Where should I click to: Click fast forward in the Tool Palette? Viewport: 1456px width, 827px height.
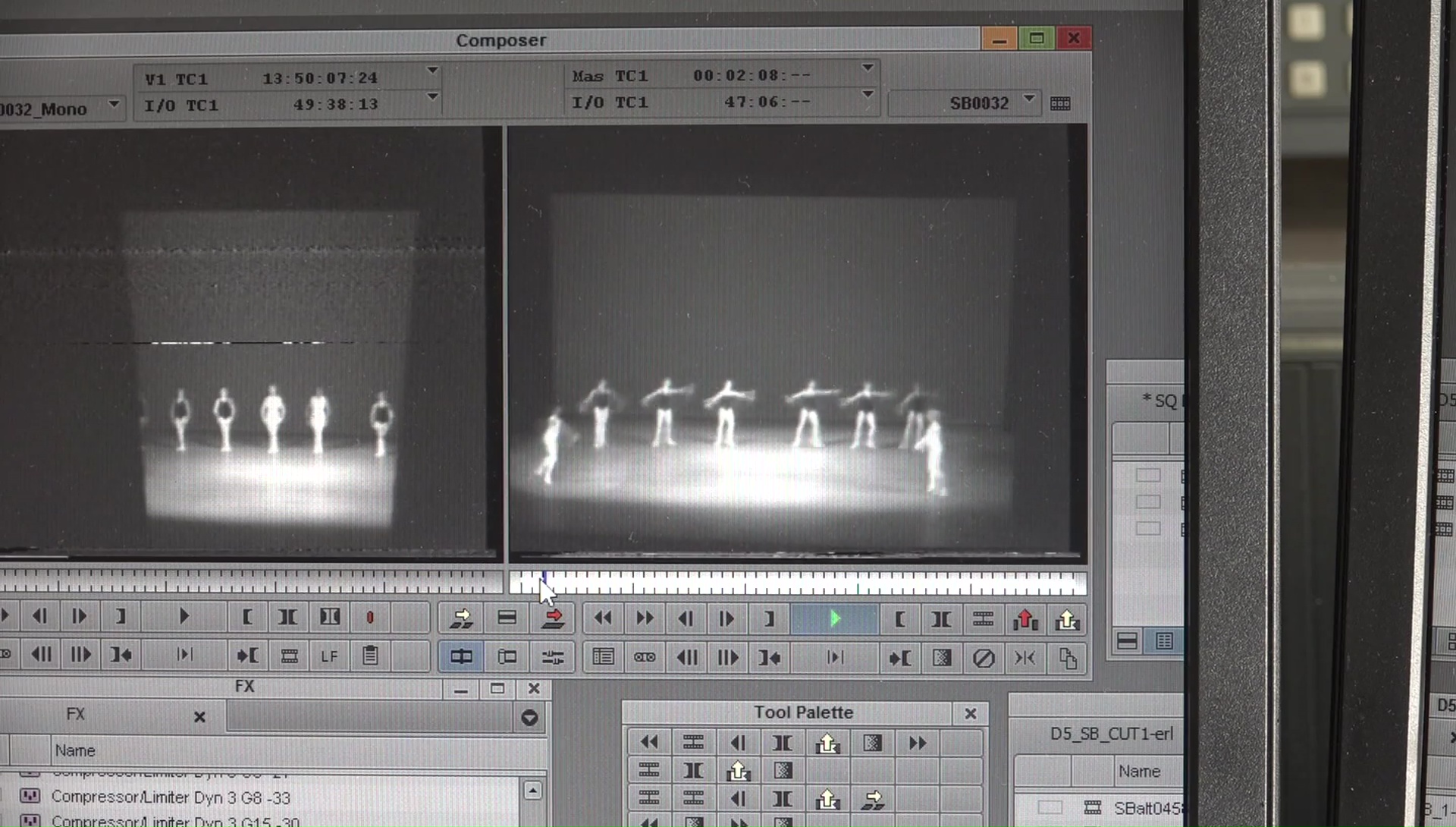[917, 743]
